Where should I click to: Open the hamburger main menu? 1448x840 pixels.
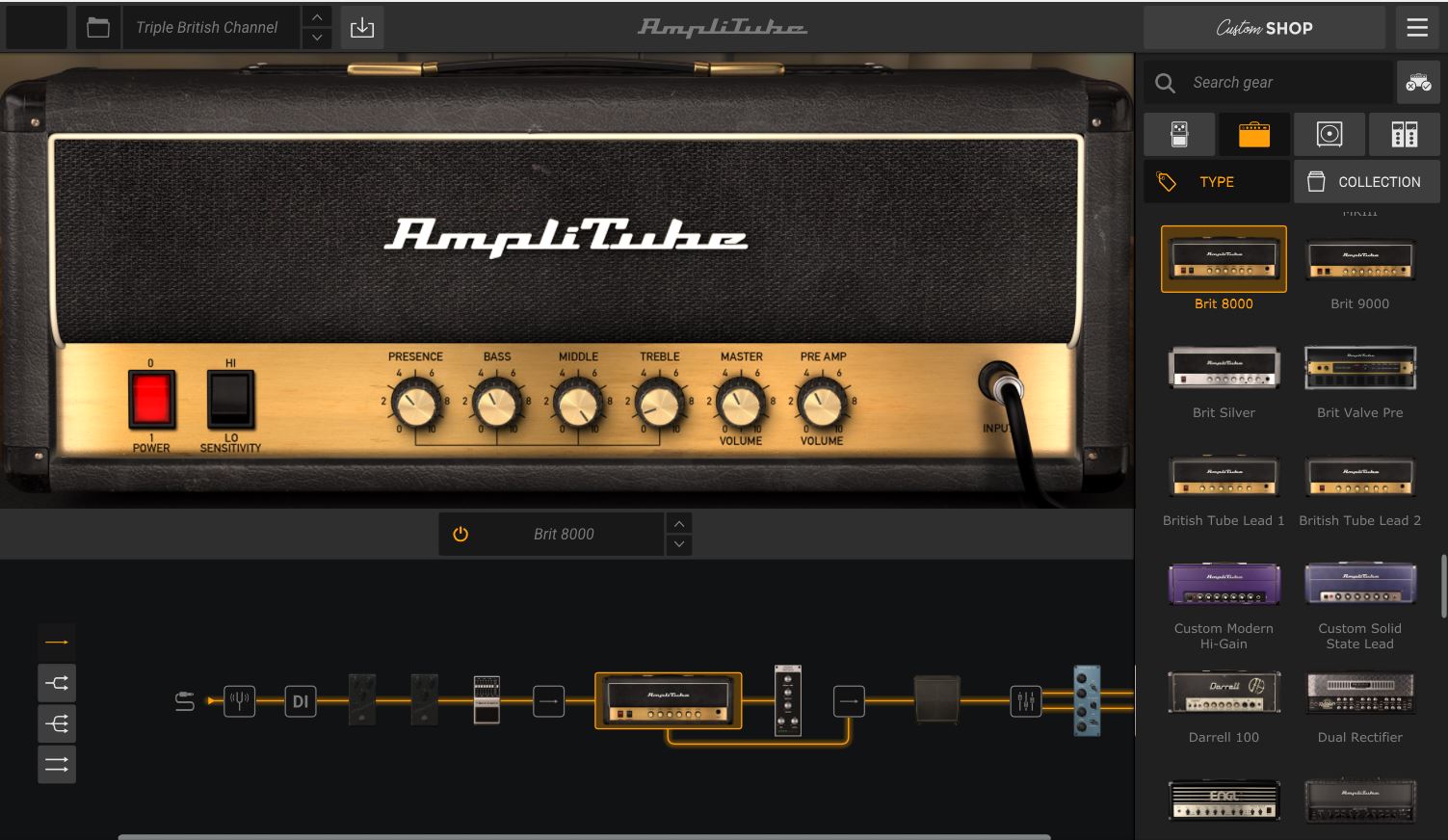[x=1417, y=28]
